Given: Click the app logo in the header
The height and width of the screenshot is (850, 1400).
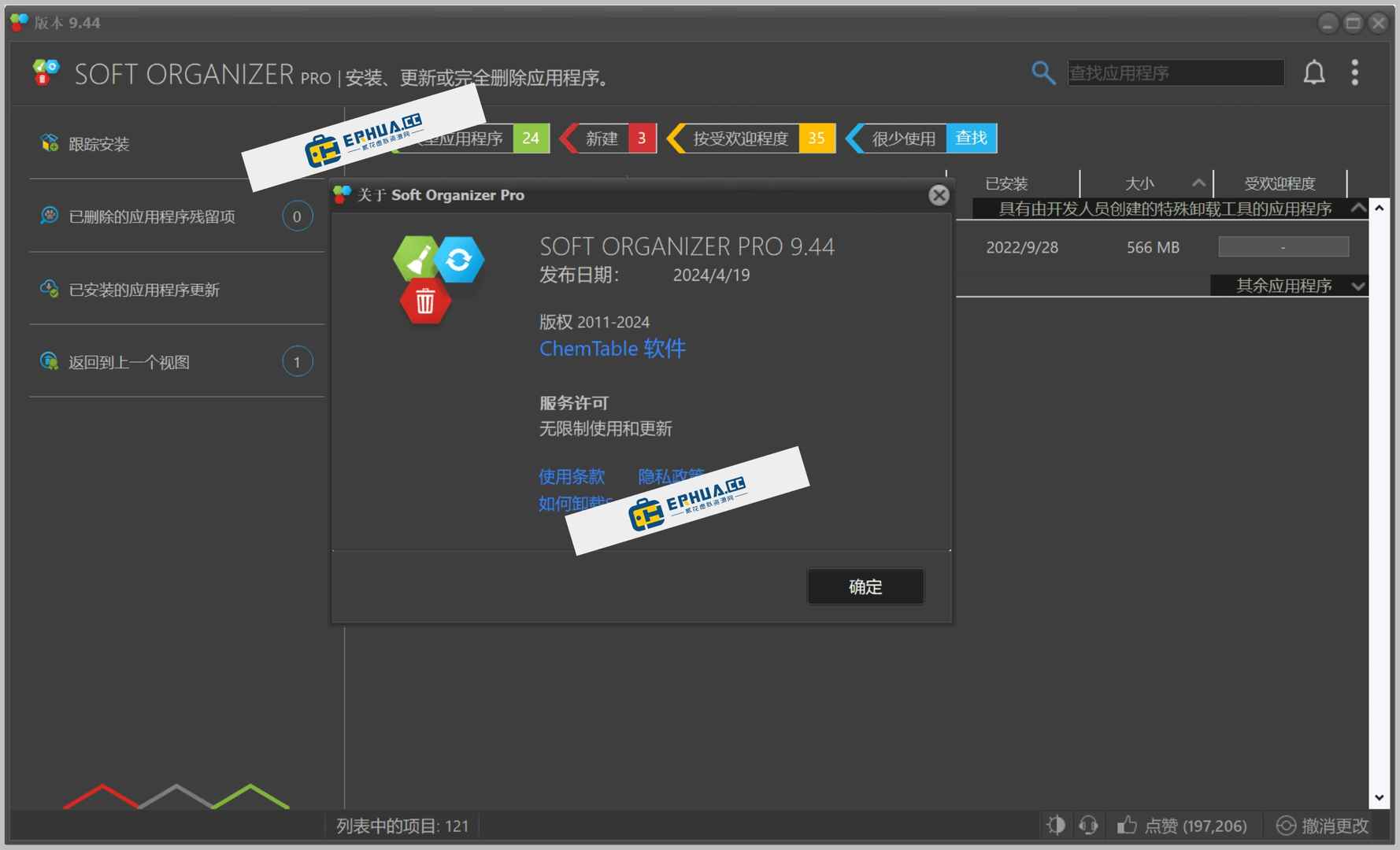Looking at the screenshot, I should point(46,73).
